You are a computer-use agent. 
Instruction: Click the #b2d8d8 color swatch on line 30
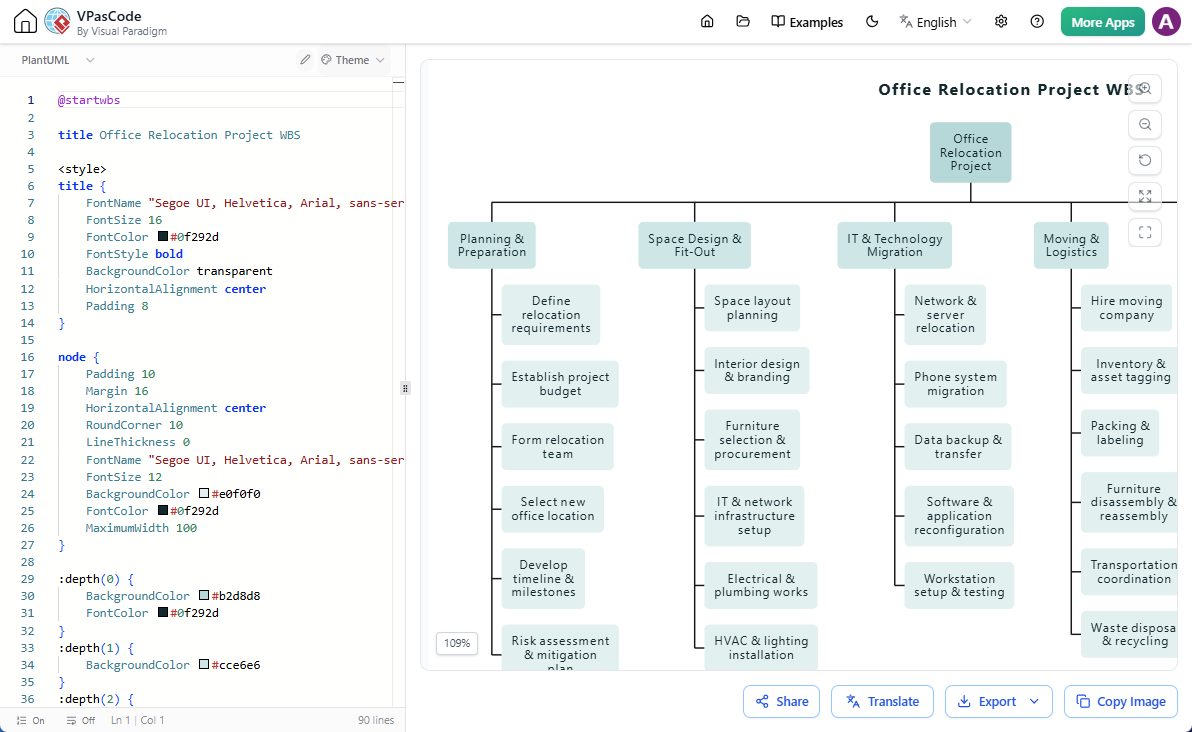(204, 595)
